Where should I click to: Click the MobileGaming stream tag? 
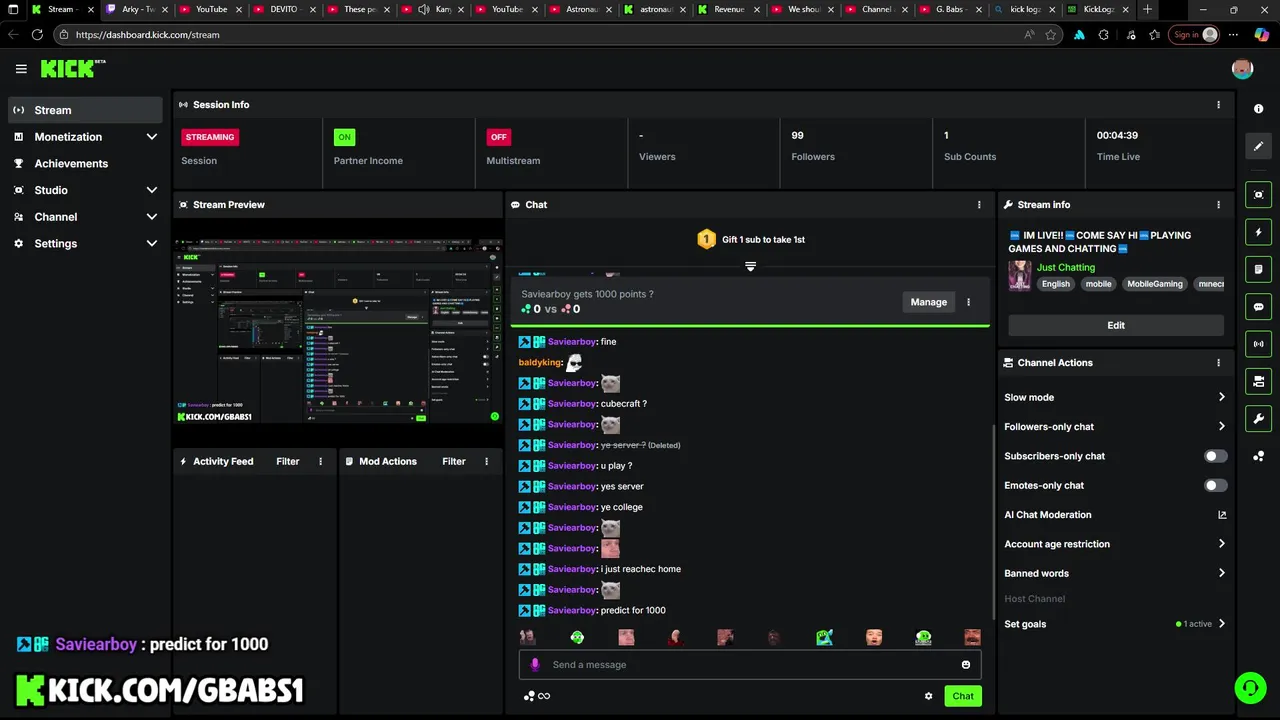(x=1155, y=284)
